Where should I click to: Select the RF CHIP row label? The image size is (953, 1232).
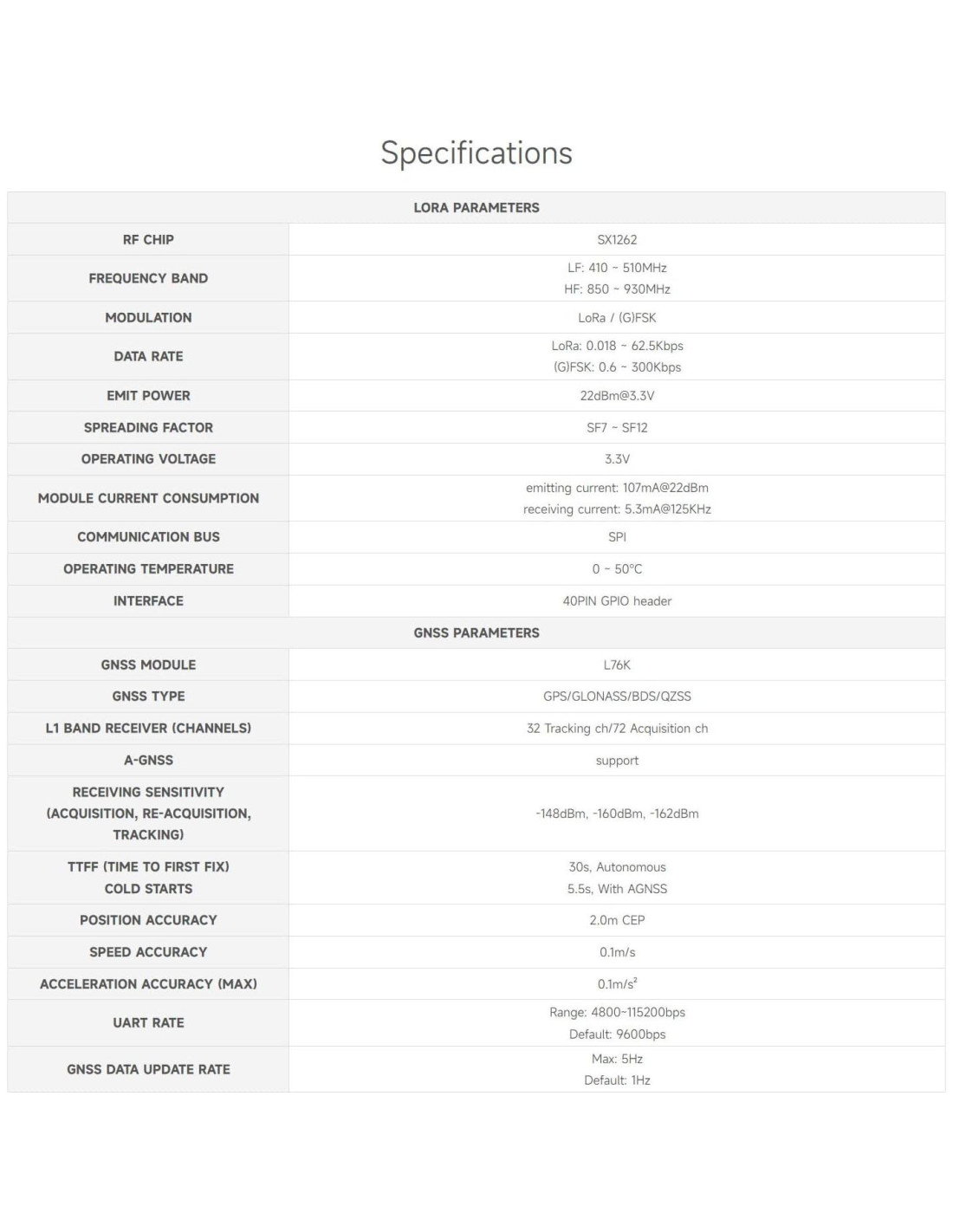[148, 240]
